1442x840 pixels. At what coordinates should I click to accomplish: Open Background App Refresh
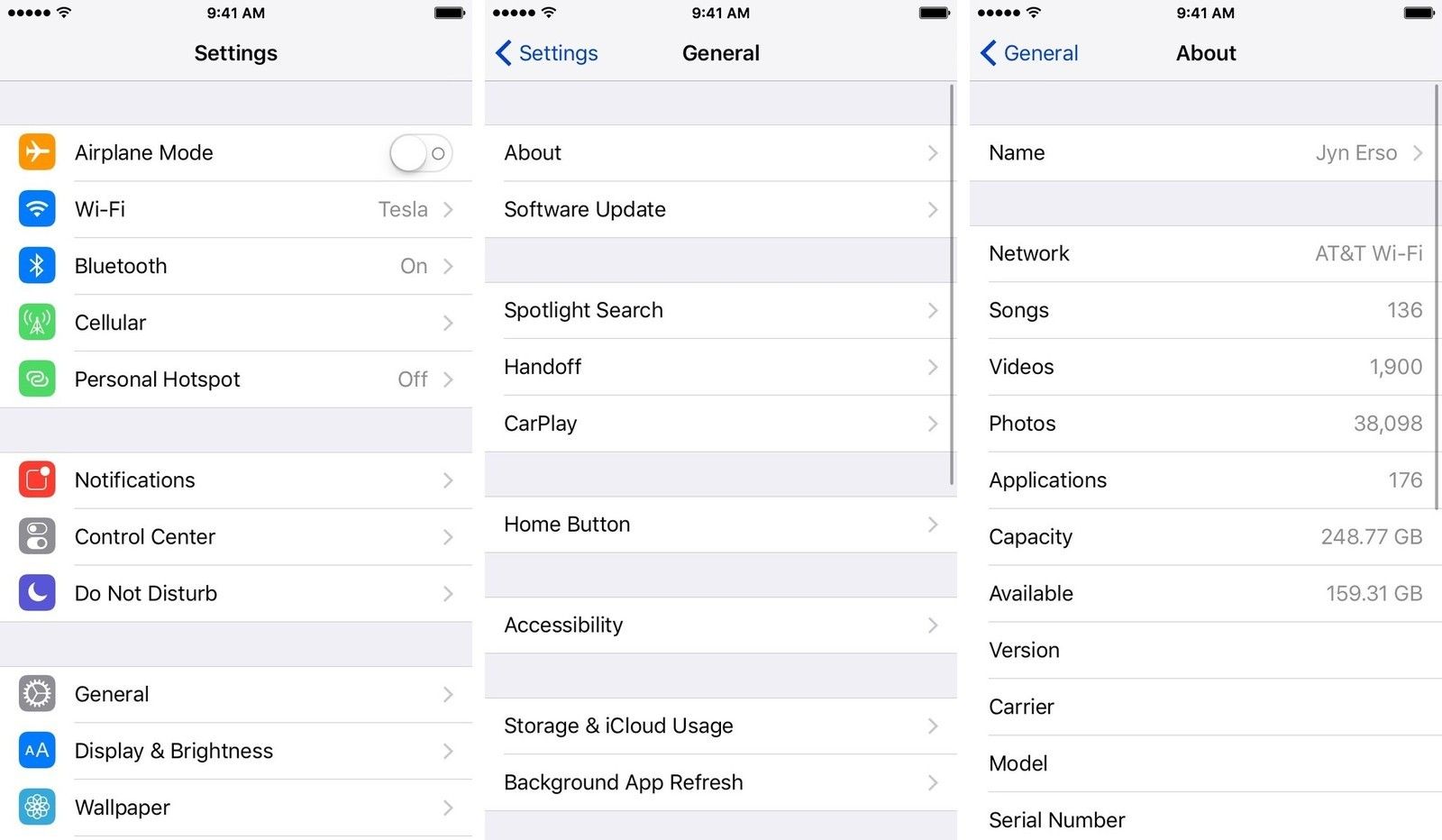pos(721,782)
